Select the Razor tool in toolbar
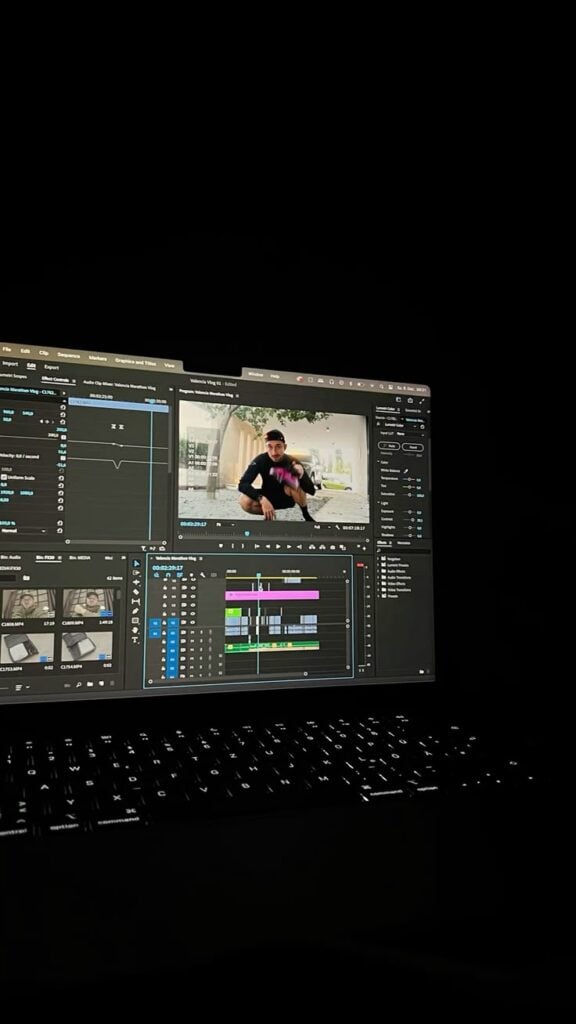Image resolution: width=576 pixels, height=1024 pixels. point(136,592)
